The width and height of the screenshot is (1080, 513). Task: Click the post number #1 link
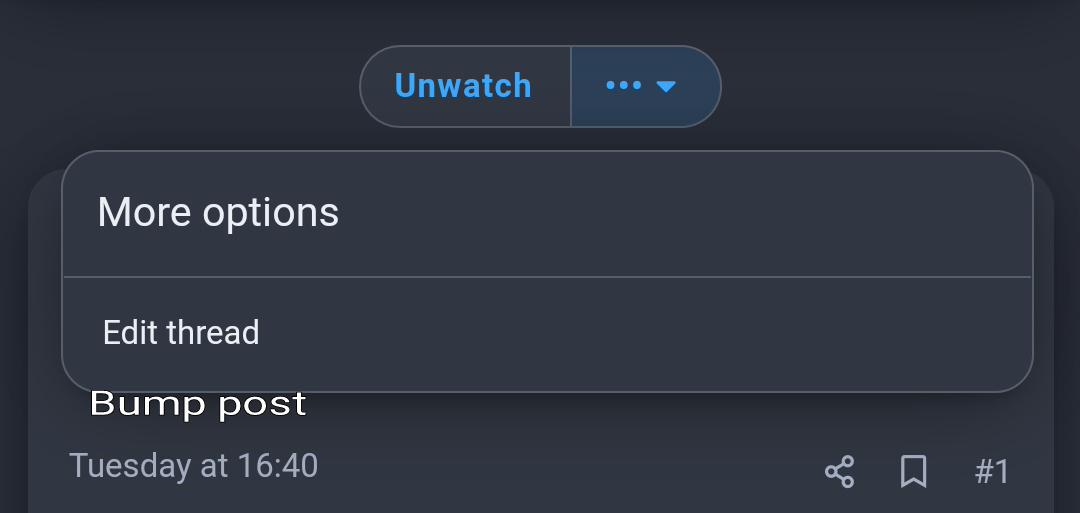click(x=992, y=472)
